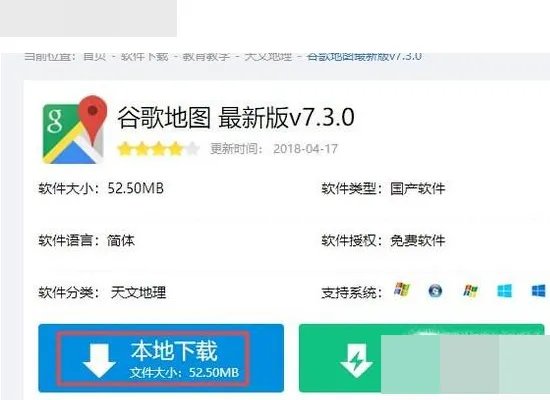The image size is (550, 400).
Task: Click 软件类型 value 国产软件
Action: point(417,189)
